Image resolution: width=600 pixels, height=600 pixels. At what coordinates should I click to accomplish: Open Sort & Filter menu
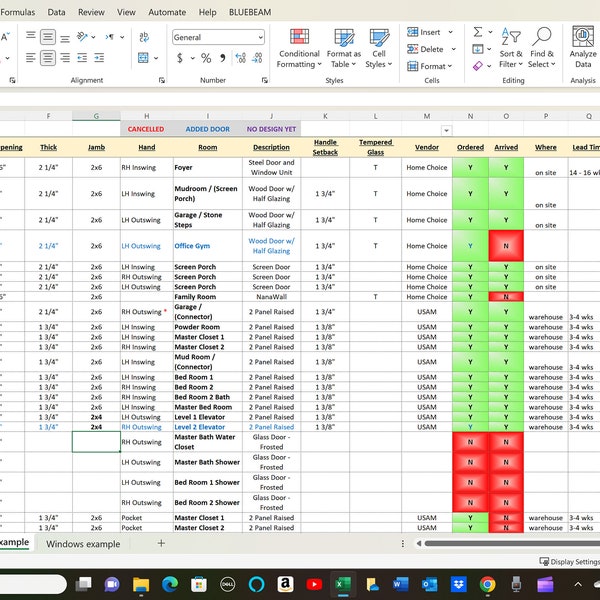pos(511,48)
